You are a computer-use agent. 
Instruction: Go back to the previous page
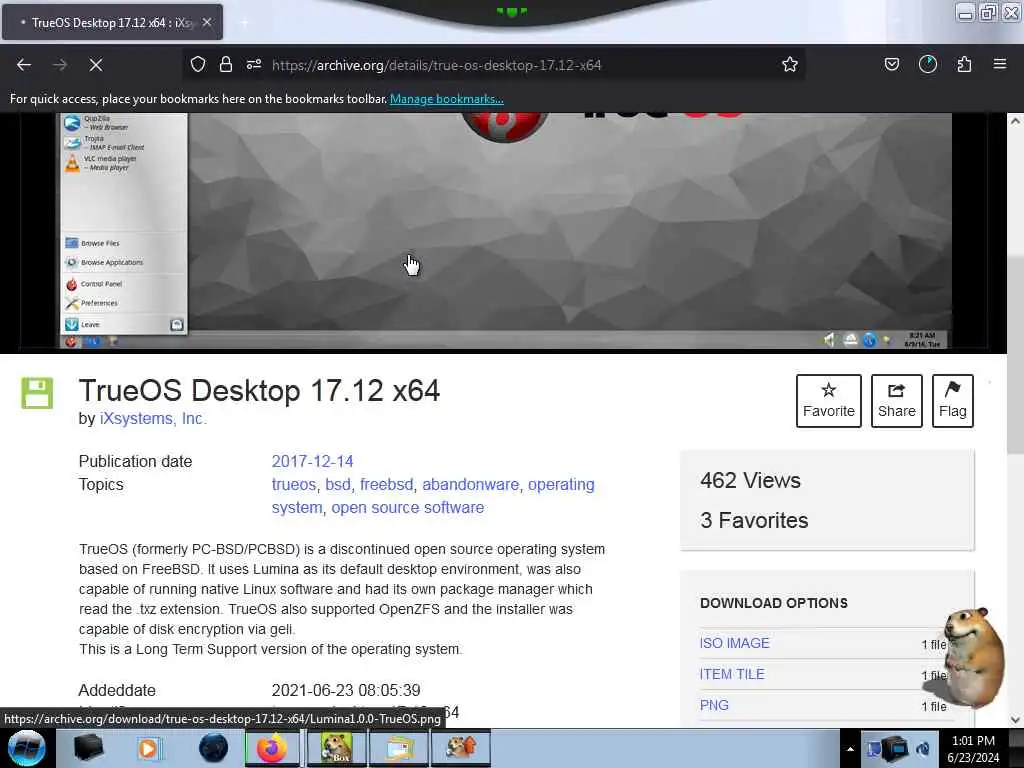click(24, 65)
